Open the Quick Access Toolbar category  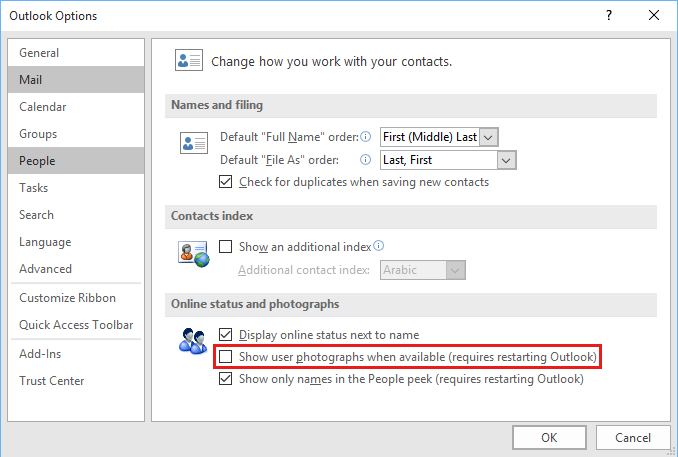(x=76, y=325)
